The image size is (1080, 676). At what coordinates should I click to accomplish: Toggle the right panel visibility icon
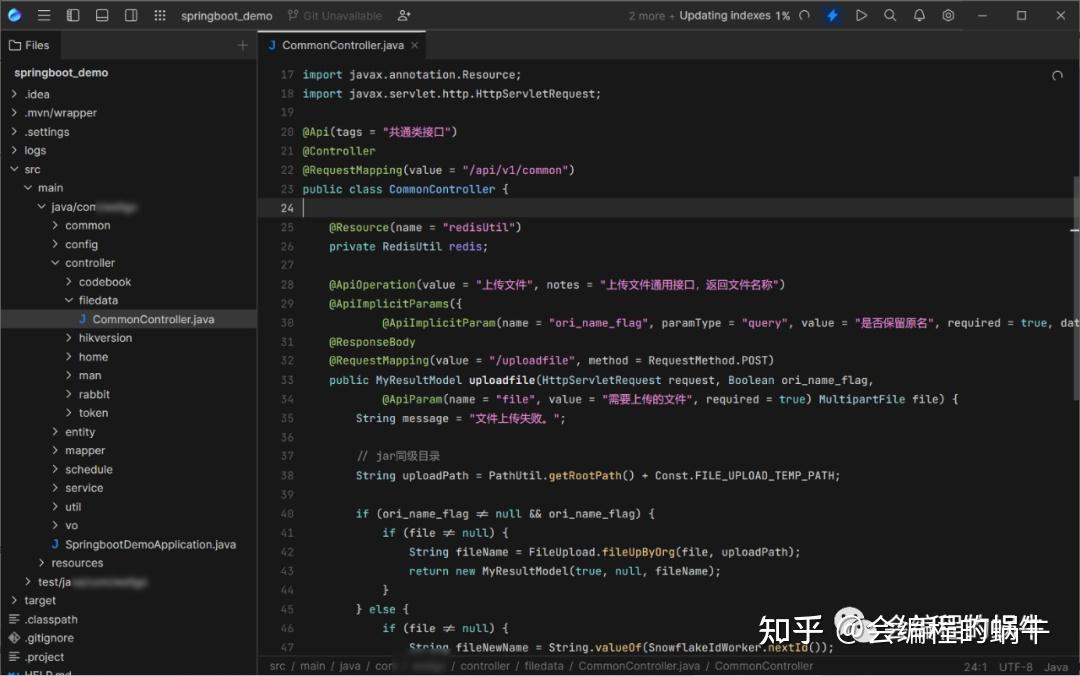click(x=130, y=15)
